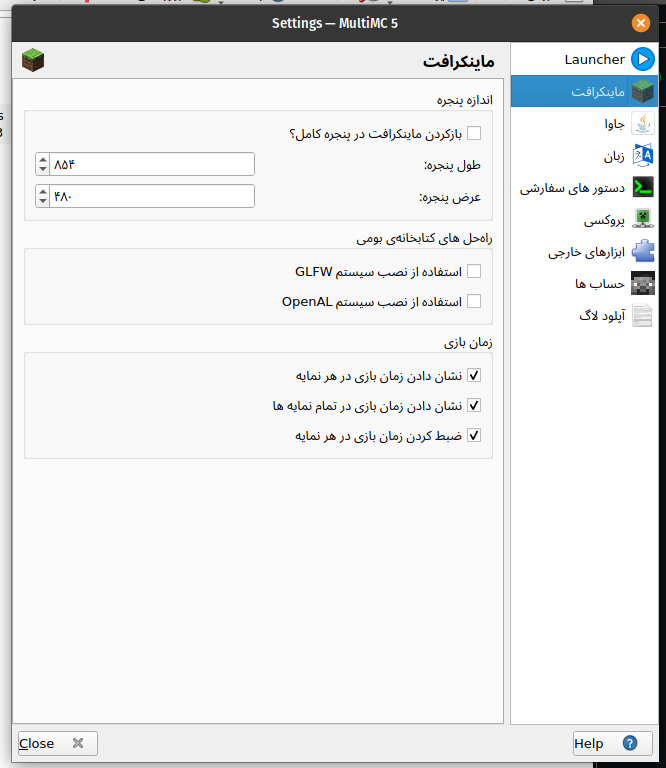Screen dimensions: 666x768
Task: Switch to the حساب ها tab
Action: click(584, 283)
